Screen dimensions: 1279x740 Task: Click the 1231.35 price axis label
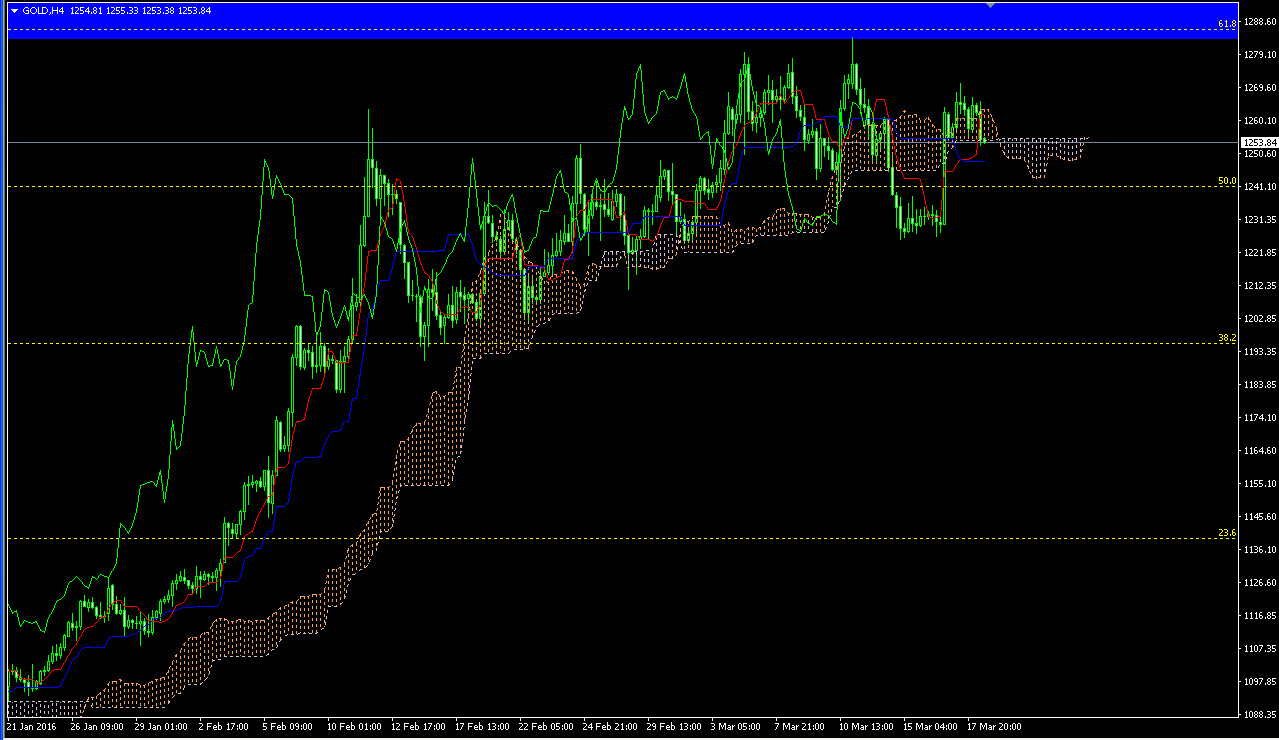tap(1260, 220)
